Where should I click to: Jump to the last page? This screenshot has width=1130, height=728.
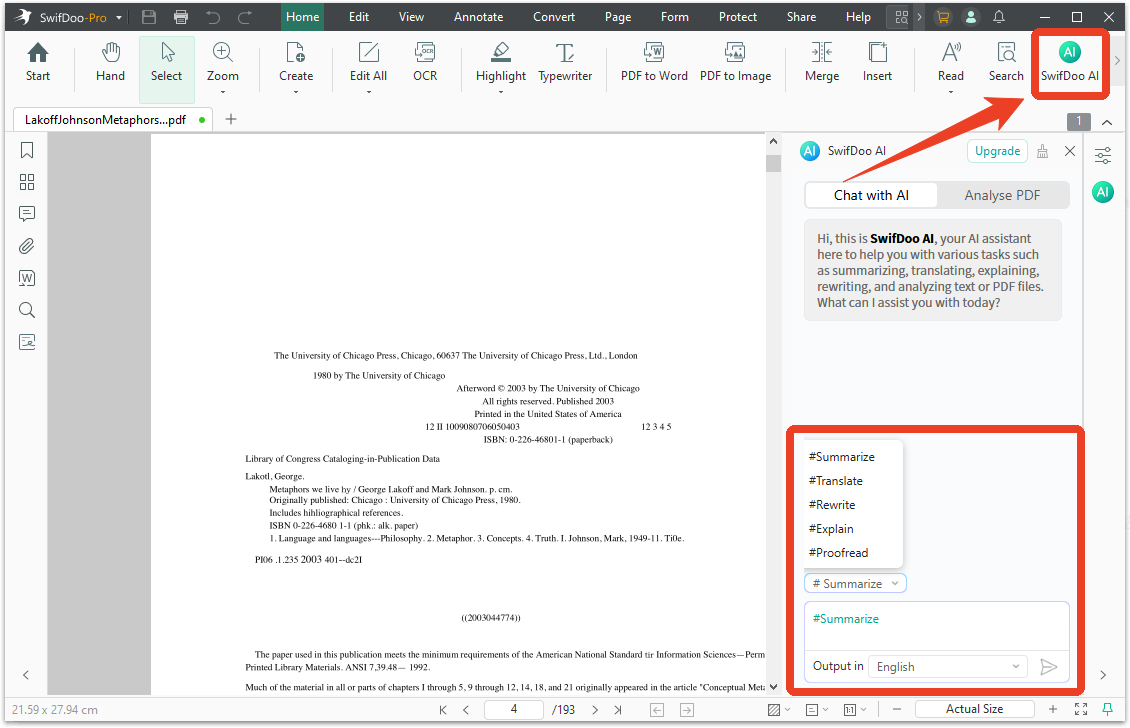(x=618, y=710)
